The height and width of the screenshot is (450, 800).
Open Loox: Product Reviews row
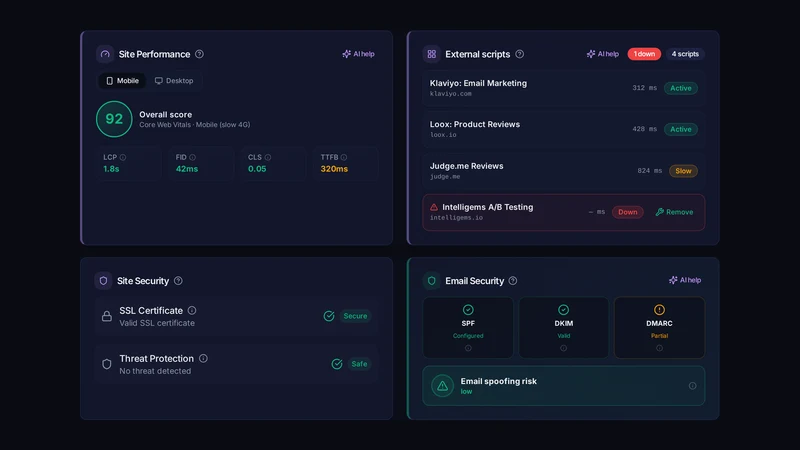point(564,130)
